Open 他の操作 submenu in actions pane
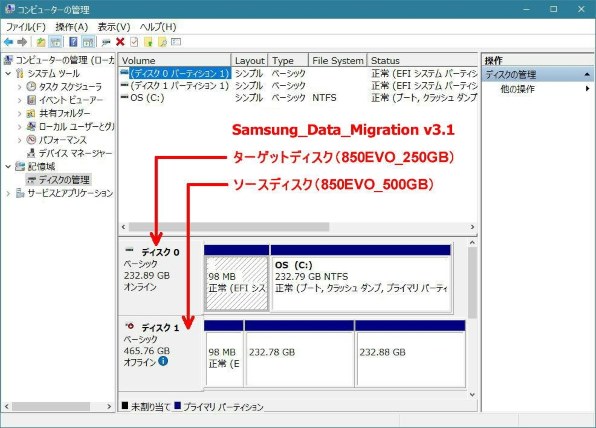596x428 pixels. pyautogui.click(x=518, y=89)
